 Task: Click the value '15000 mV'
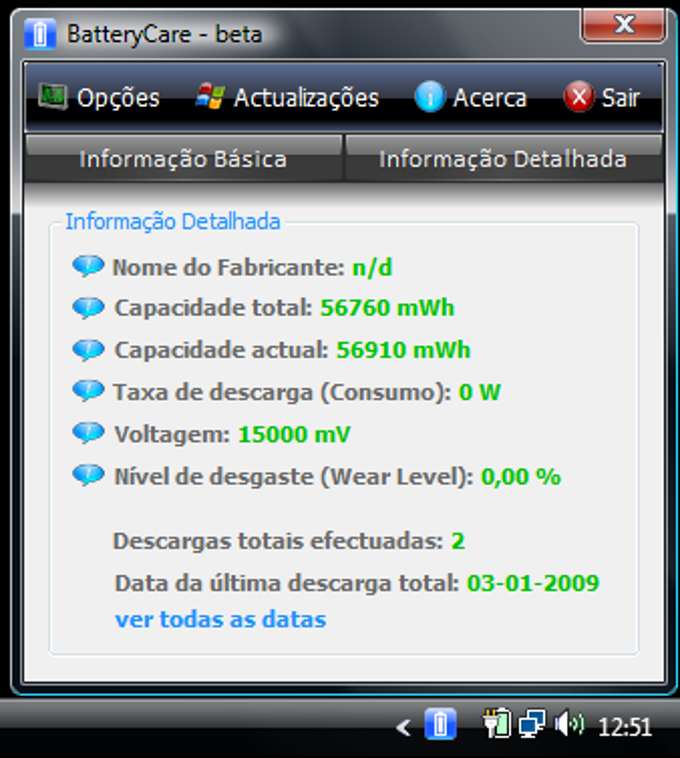294,434
